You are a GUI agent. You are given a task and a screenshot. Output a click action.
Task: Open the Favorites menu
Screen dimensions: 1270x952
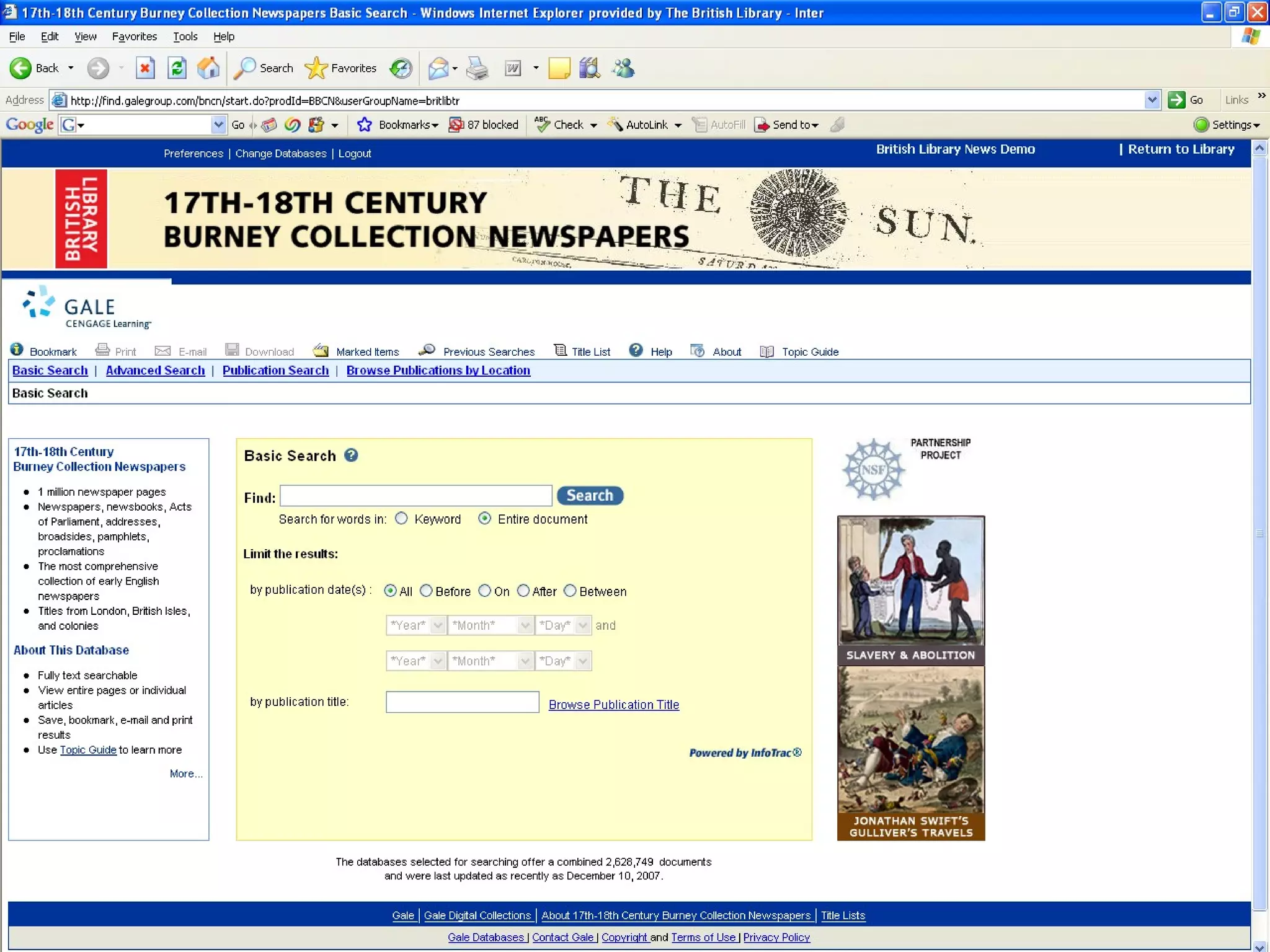(x=134, y=37)
